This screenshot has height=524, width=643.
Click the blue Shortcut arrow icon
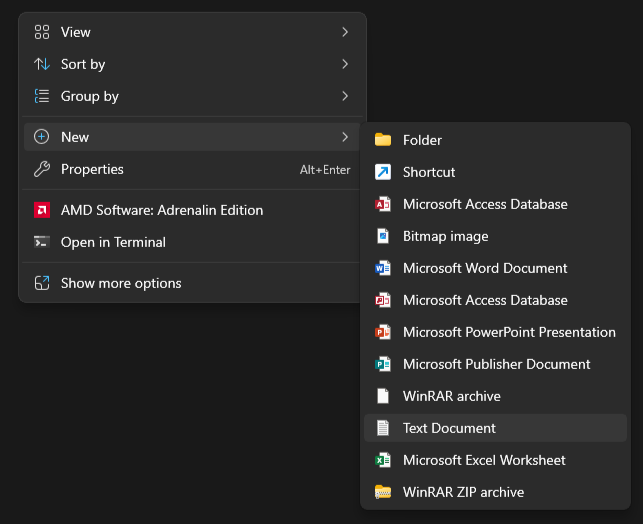click(x=383, y=172)
